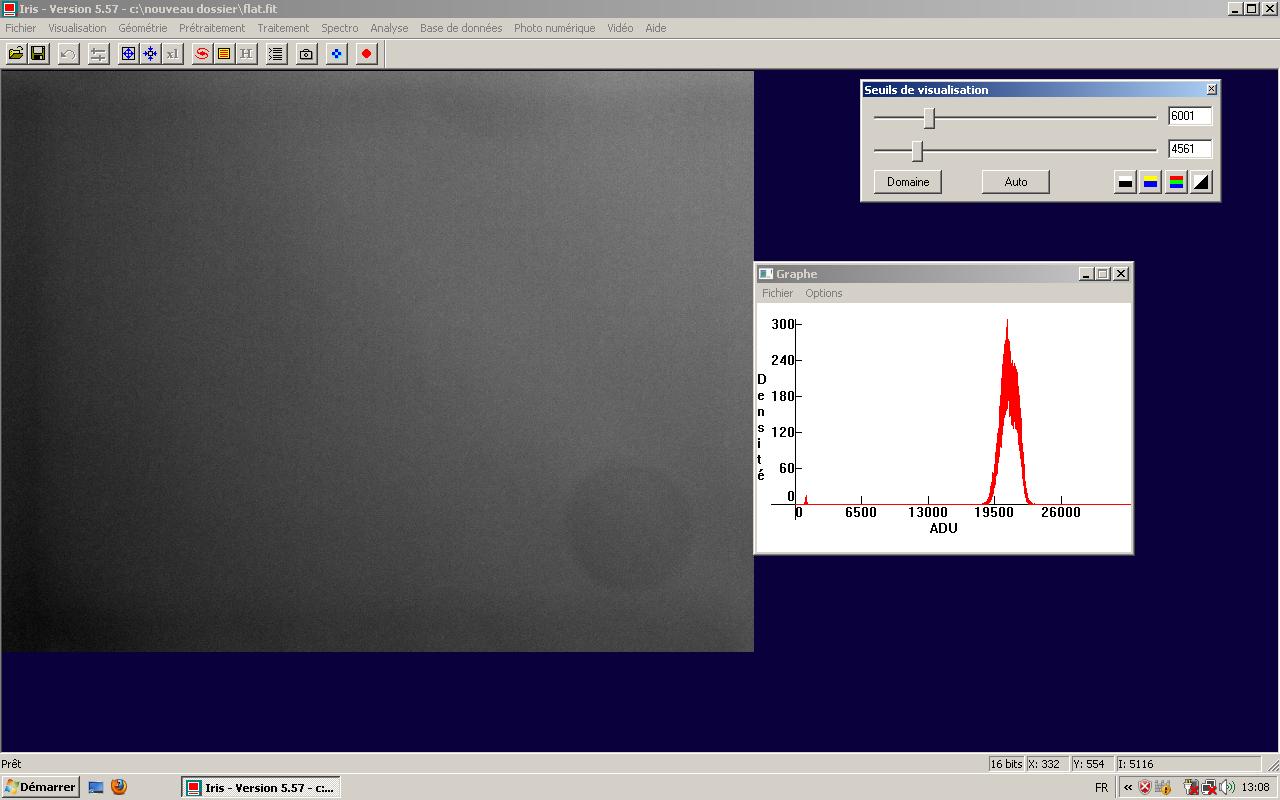Select the yellow-blue palette icon
This screenshot has height=800, width=1280.
(1151, 182)
